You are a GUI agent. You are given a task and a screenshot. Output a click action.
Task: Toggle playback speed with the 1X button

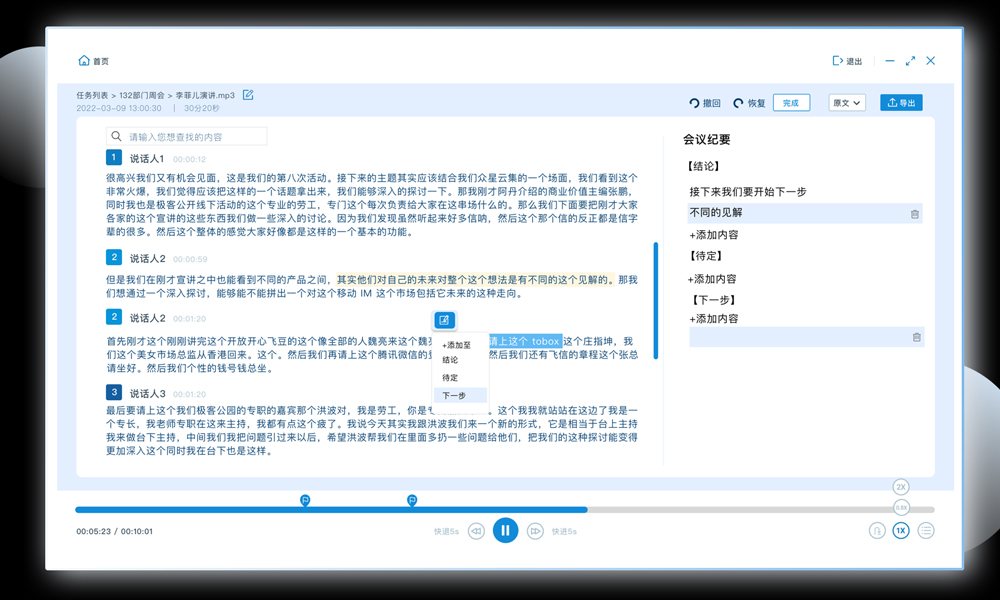tap(901, 531)
